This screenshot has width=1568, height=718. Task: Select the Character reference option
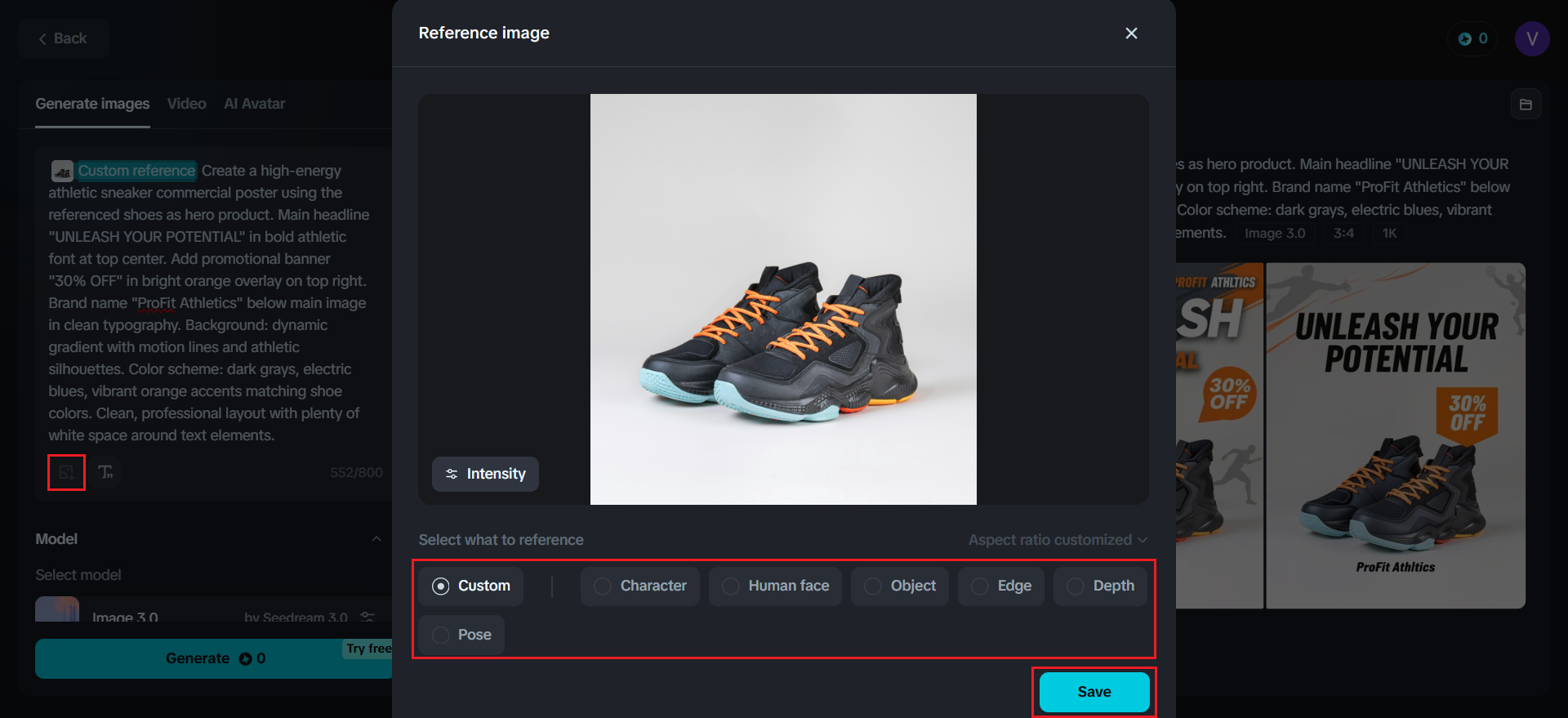point(640,586)
